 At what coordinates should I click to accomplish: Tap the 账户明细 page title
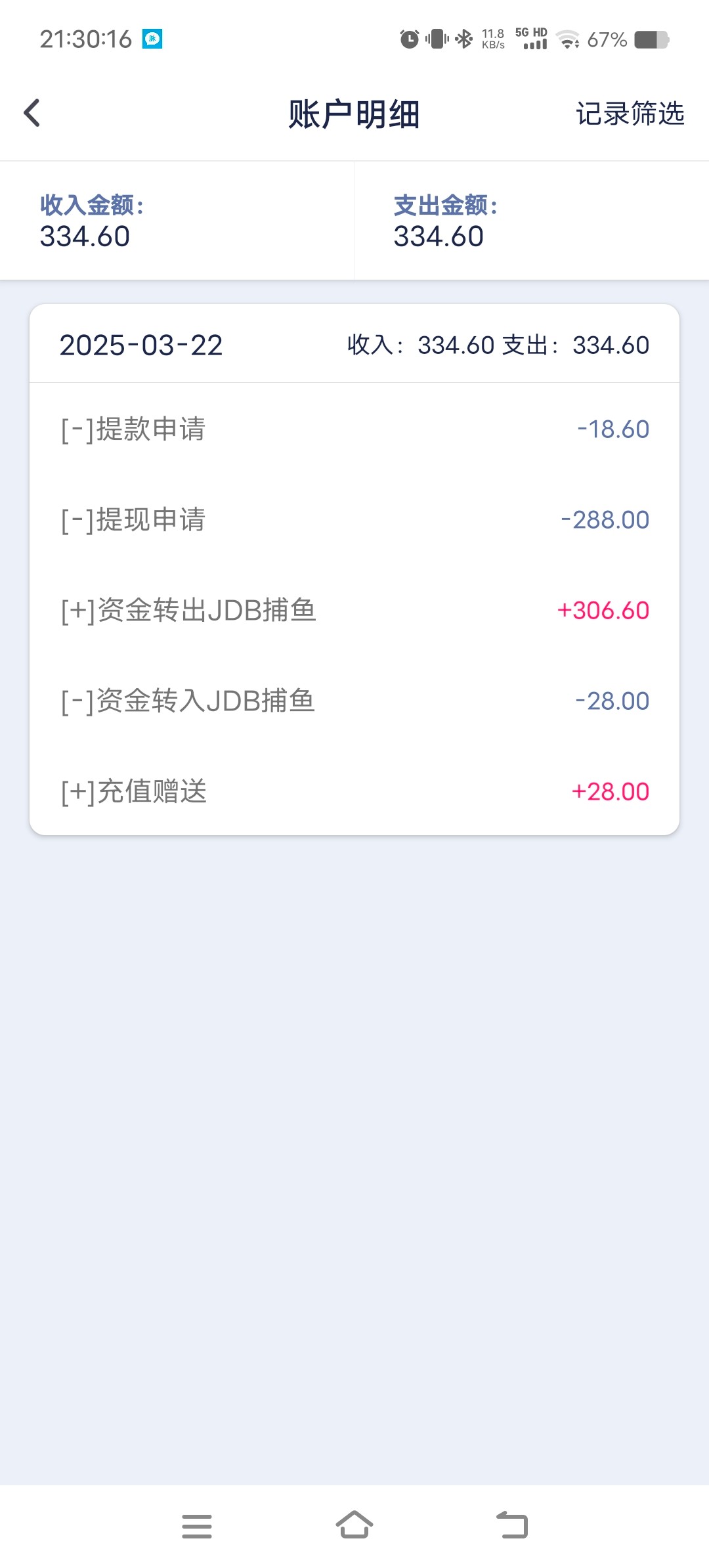pyautogui.click(x=354, y=114)
